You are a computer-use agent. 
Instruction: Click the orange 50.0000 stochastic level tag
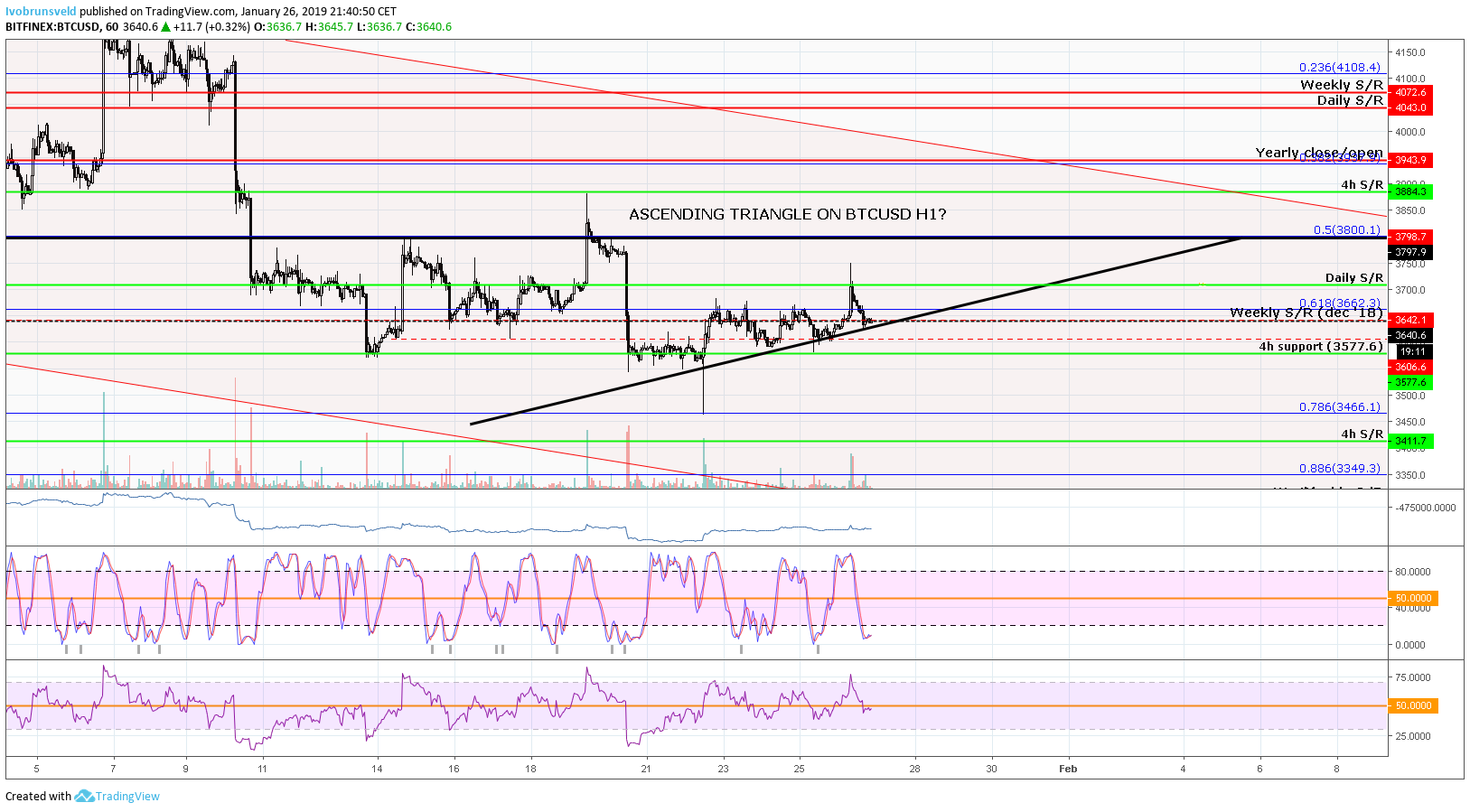point(1414,598)
